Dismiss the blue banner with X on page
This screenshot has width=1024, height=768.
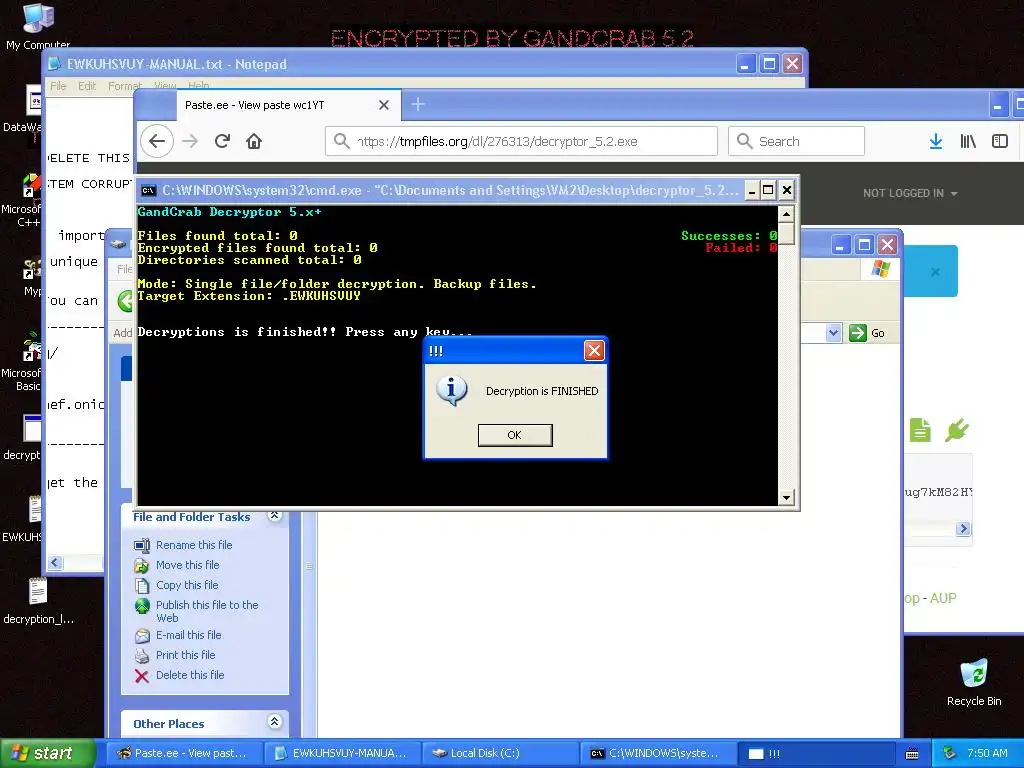point(935,272)
